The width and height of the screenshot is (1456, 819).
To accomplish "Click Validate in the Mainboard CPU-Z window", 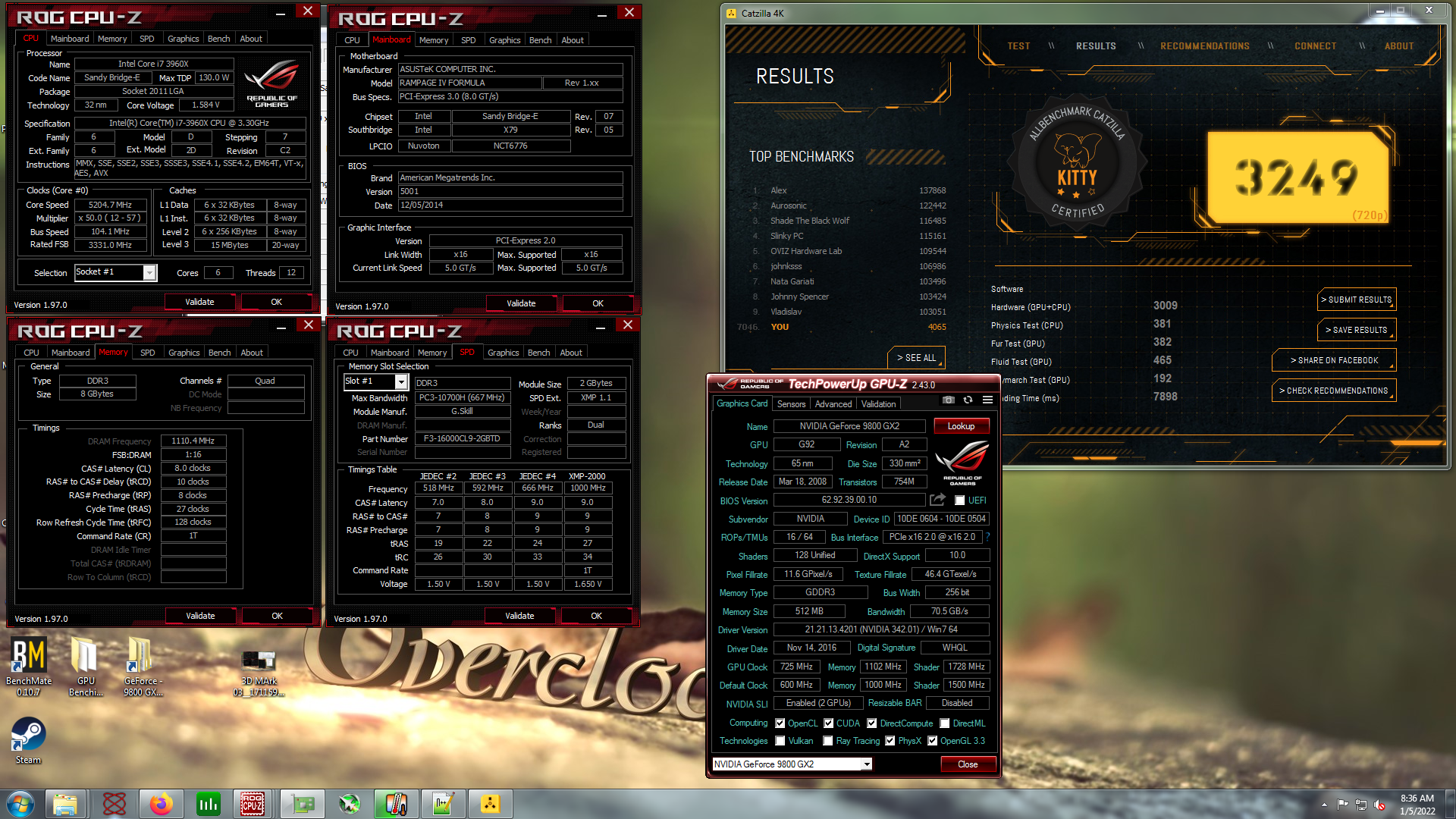I will (521, 303).
